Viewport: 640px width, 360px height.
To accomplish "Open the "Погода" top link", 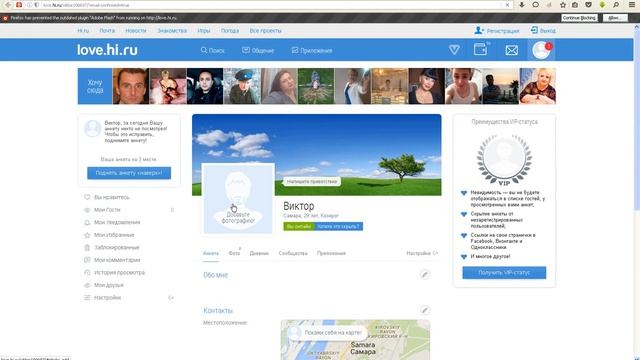I will [230, 31].
